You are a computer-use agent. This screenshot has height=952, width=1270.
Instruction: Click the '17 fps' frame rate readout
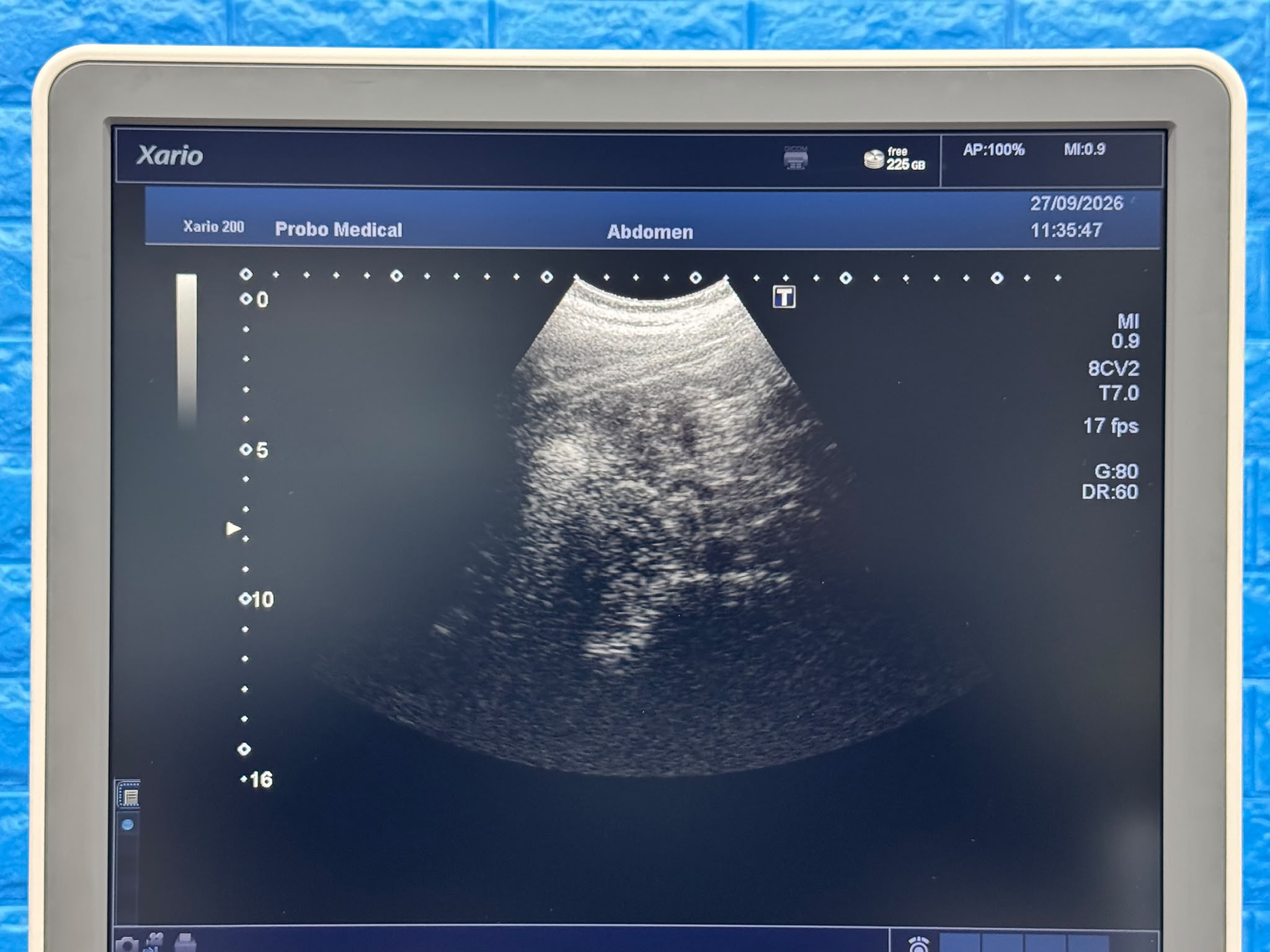point(1111,426)
